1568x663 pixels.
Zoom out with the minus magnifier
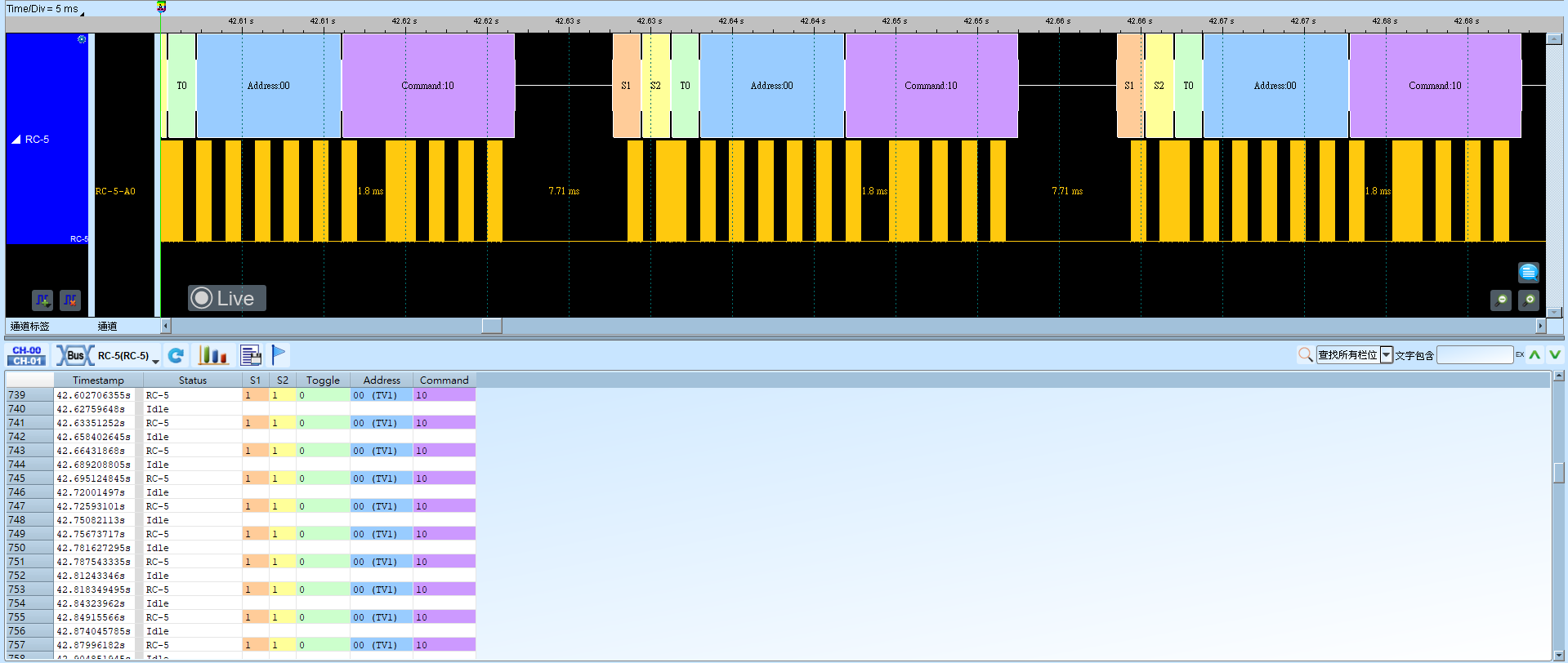point(1501,300)
